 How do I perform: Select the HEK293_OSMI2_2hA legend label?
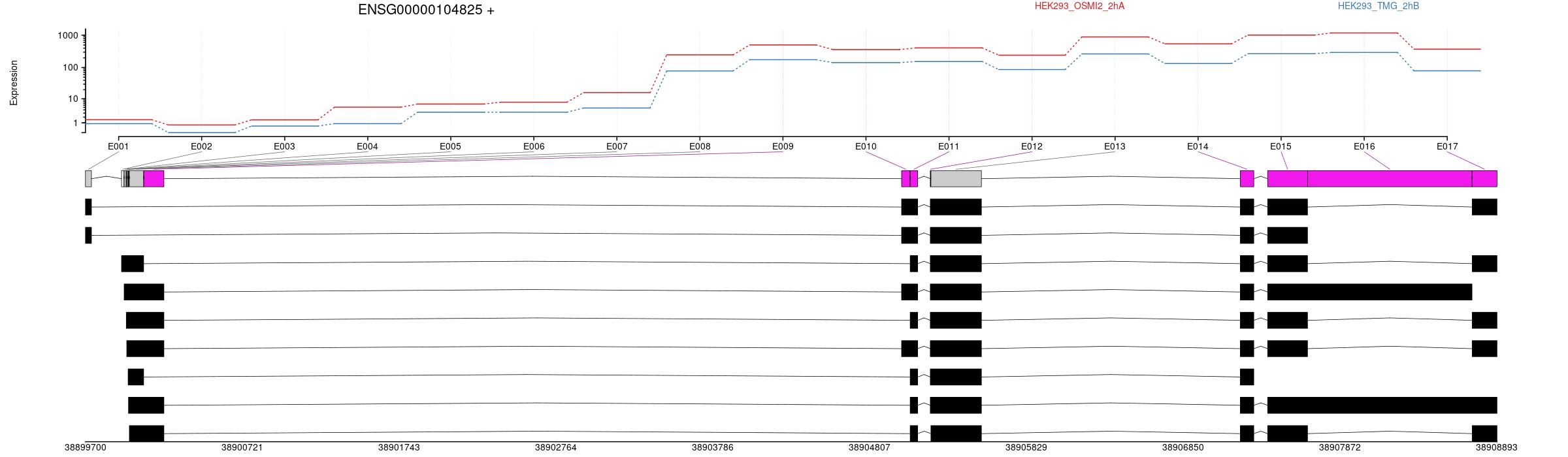pyautogui.click(x=1079, y=6)
